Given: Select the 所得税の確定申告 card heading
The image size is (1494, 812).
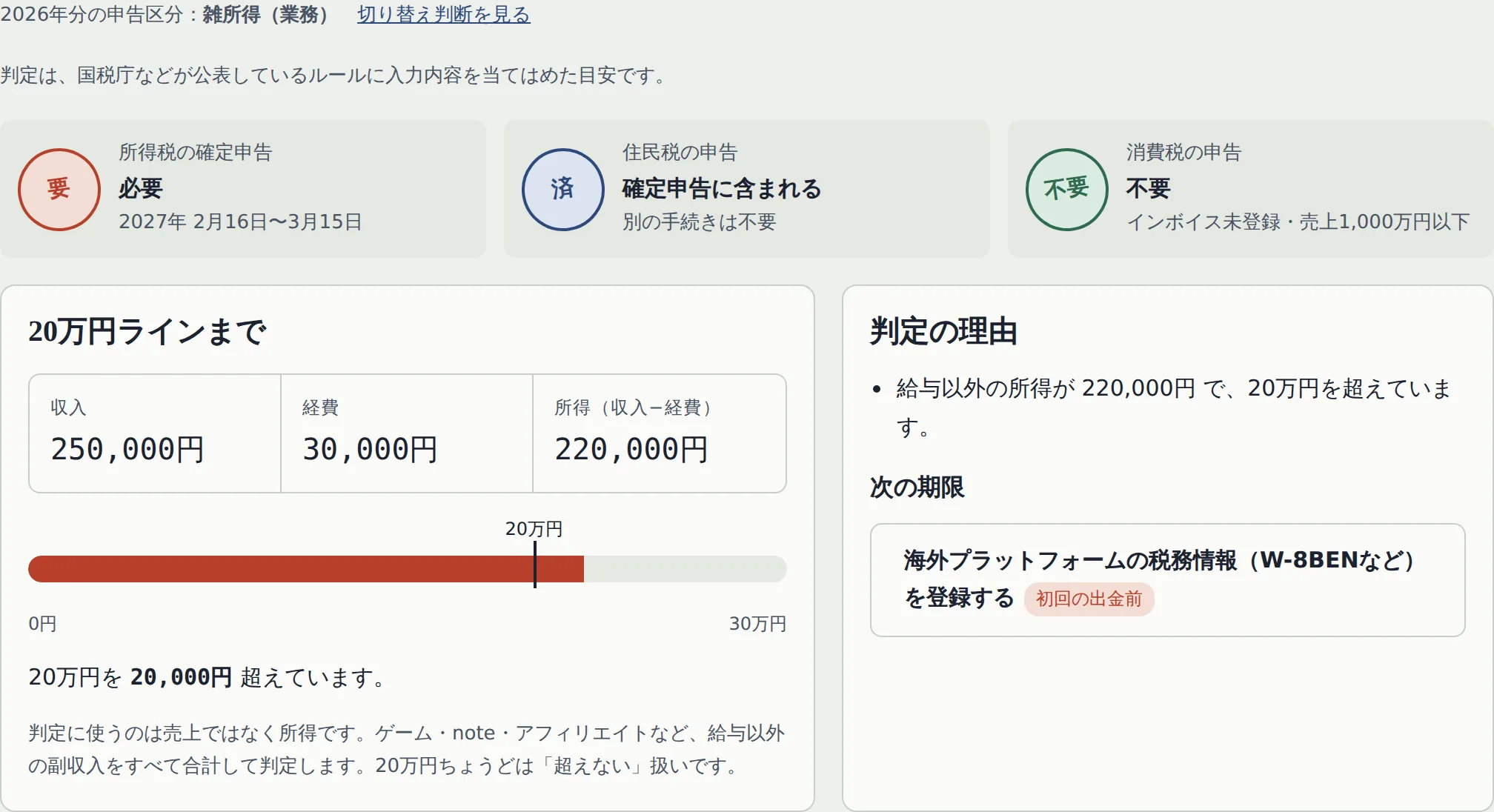Looking at the screenshot, I should 196,153.
